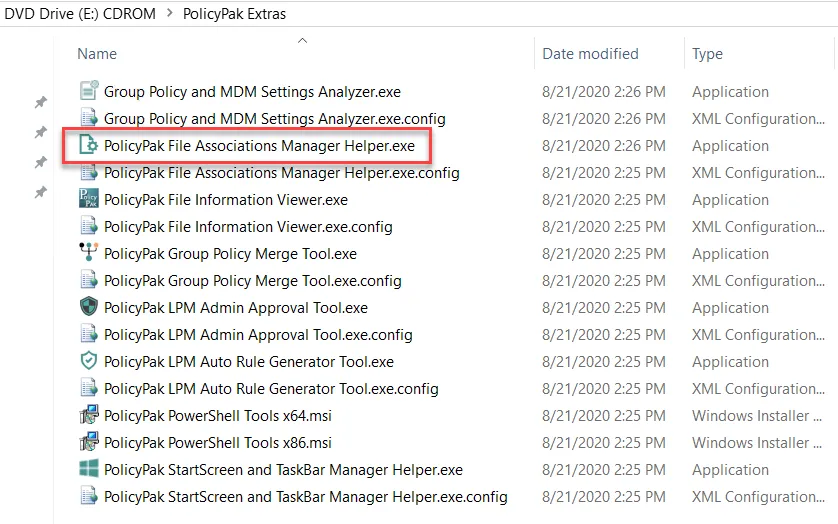Click the StartScreen and TaskBar Manager Helper.exe Windows icon
The image size is (838, 524).
point(89,469)
